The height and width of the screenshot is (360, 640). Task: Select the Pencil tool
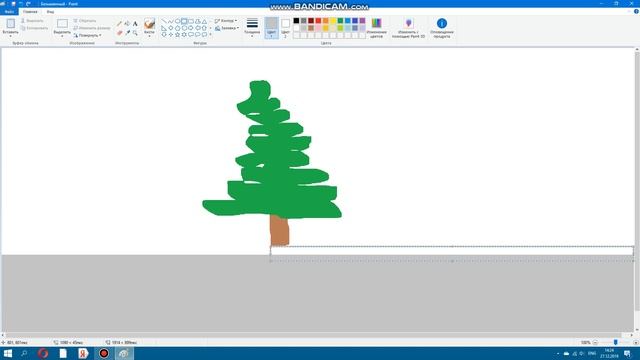[119, 24]
